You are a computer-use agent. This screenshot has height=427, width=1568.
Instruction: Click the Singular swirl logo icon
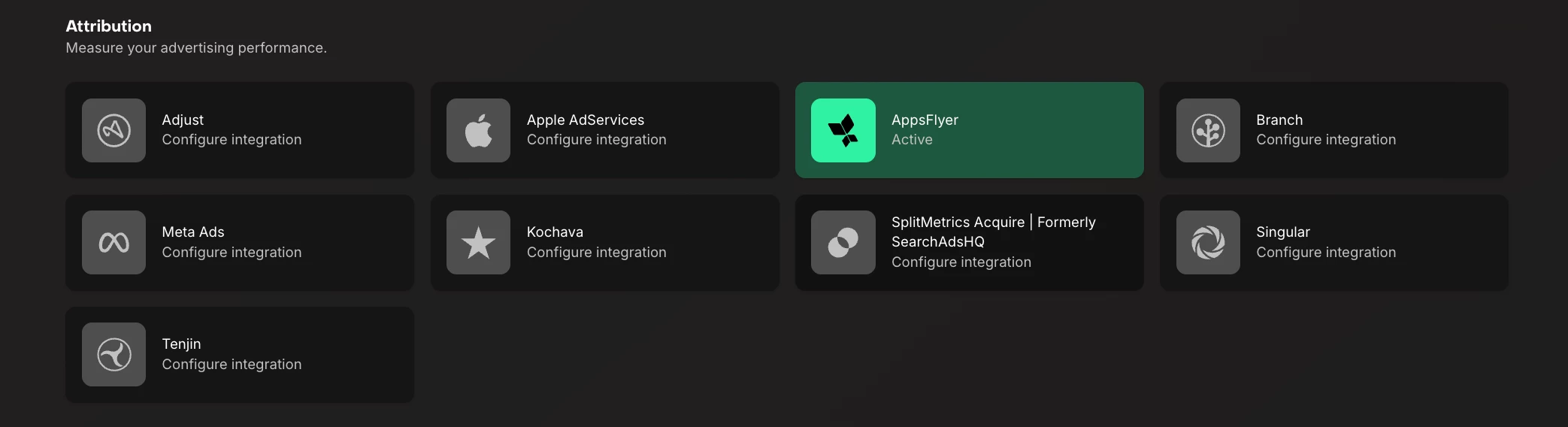coord(1208,242)
